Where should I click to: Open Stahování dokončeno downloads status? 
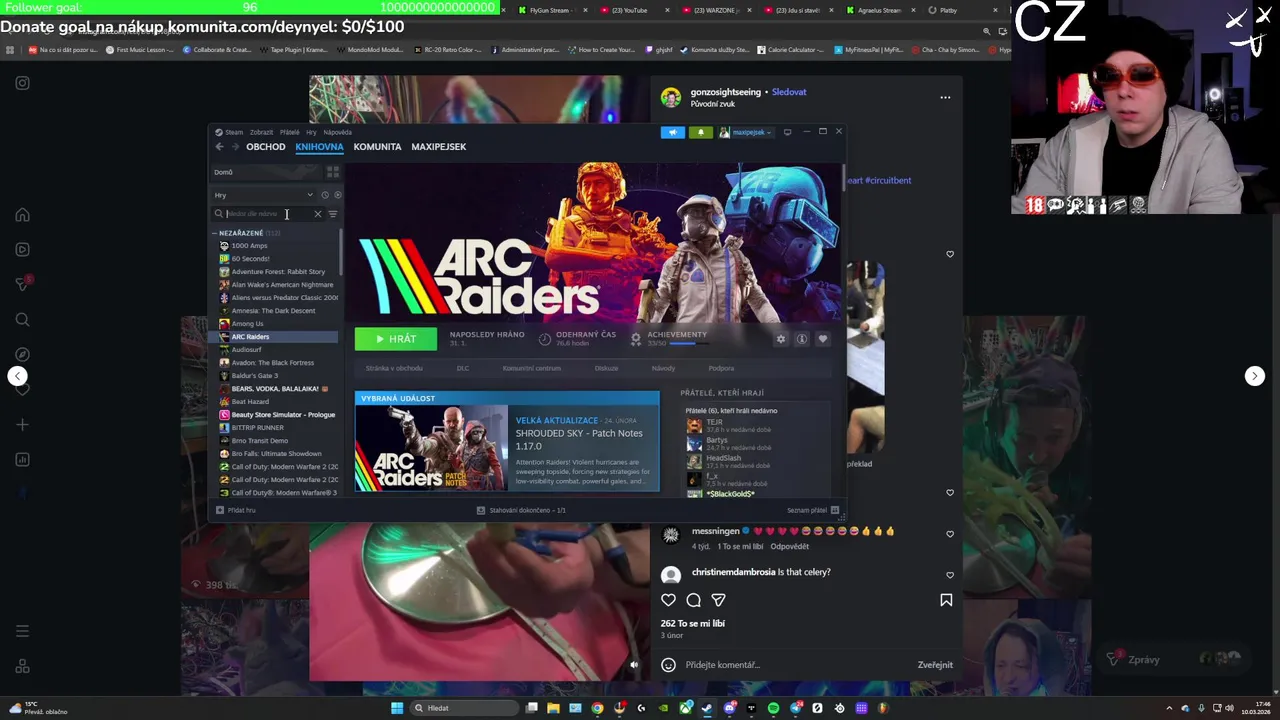pyautogui.click(x=521, y=510)
